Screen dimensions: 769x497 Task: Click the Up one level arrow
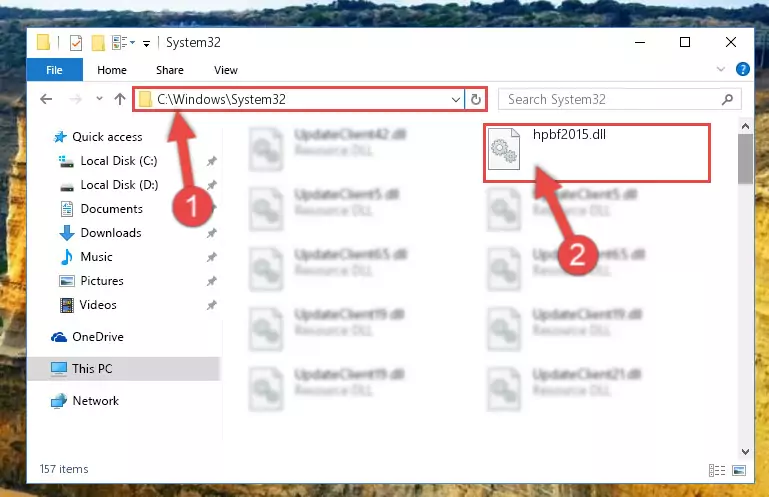pos(120,99)
